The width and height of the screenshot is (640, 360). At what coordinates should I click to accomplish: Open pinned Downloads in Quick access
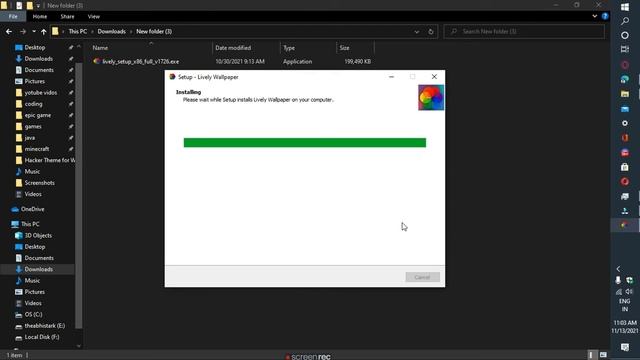tap(38, 59)
